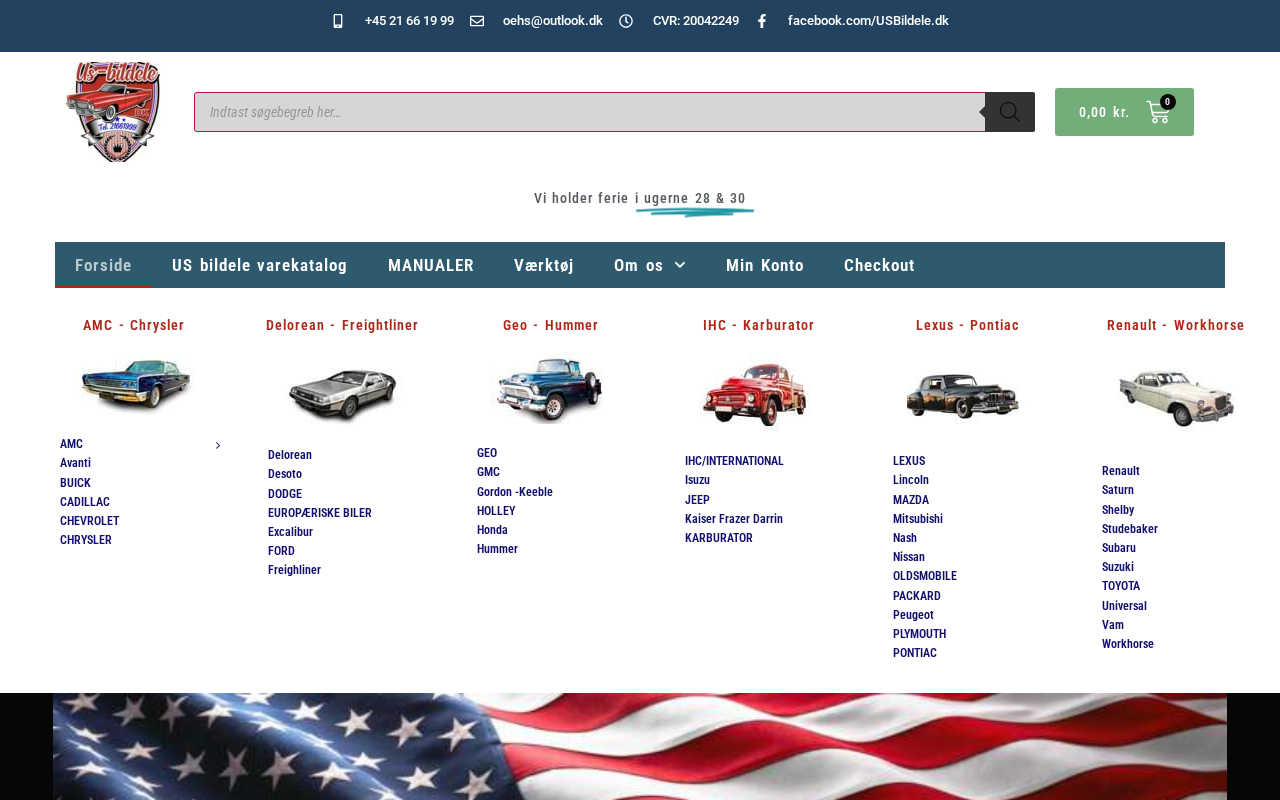Screen dimensions: 1280x800
Task: Open the GMC category link
Action: pyautogui.click(x=488, y=472)
